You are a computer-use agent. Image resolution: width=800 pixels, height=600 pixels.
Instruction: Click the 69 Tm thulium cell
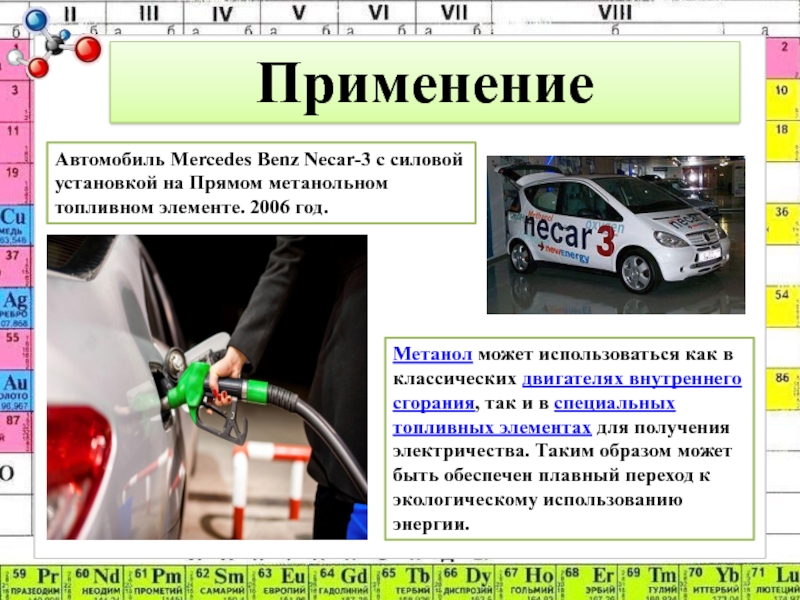pos(648,582)
